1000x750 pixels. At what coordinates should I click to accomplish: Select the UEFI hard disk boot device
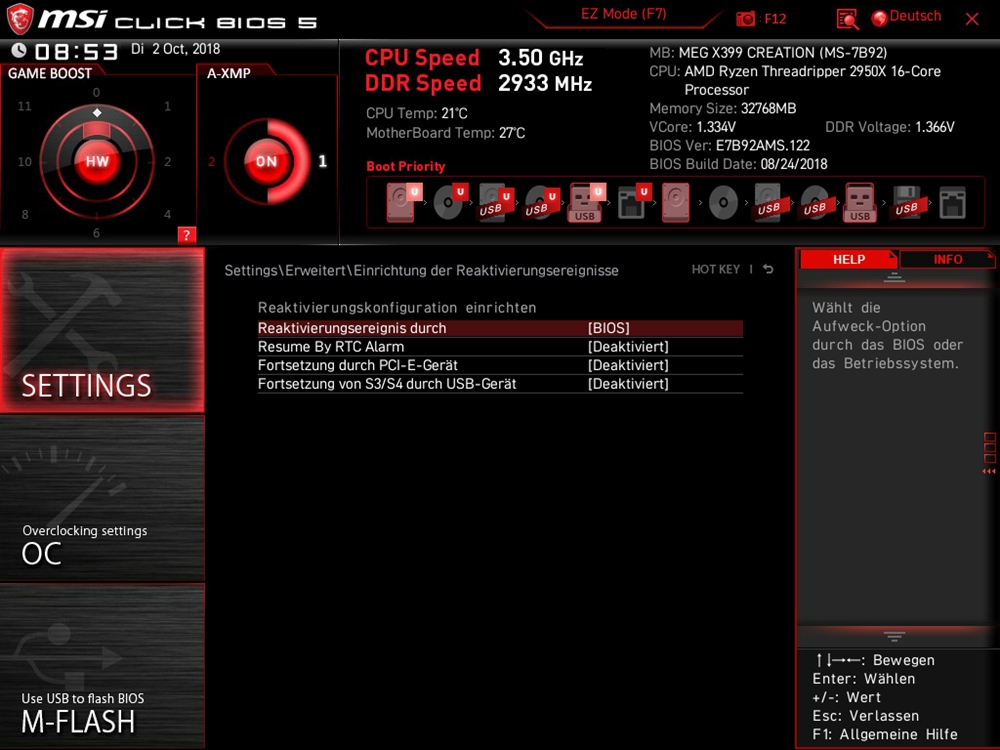(x=403, y=202)
